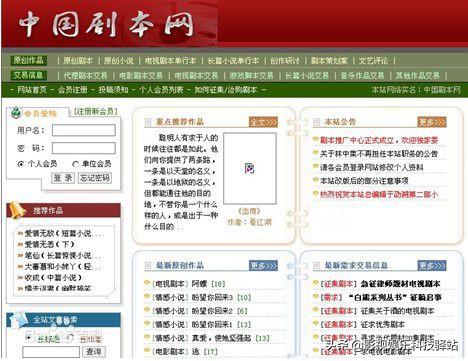The height and width of the screenshot is (361, 468).
Task: Click arrow bullet before 爱情无敌 item
Action: point(20,234)
